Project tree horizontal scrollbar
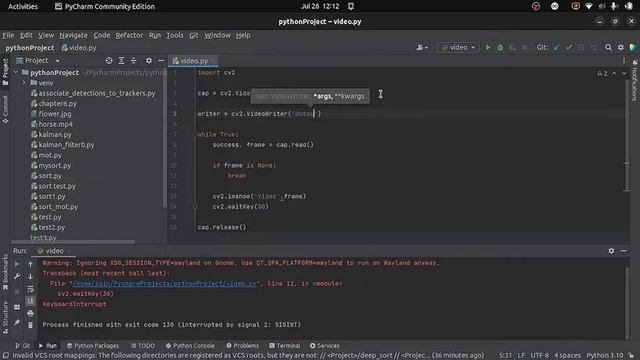640x360 pixels. [x=73, y=242]
